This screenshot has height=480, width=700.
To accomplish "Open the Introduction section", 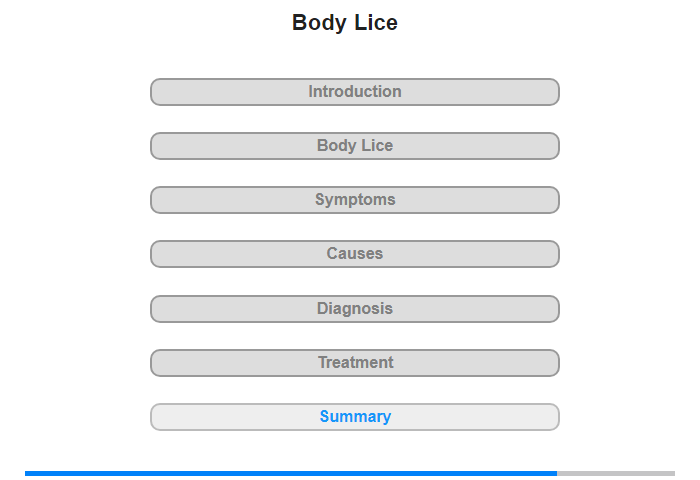I will pyautogui.click(x=355, y=92).
